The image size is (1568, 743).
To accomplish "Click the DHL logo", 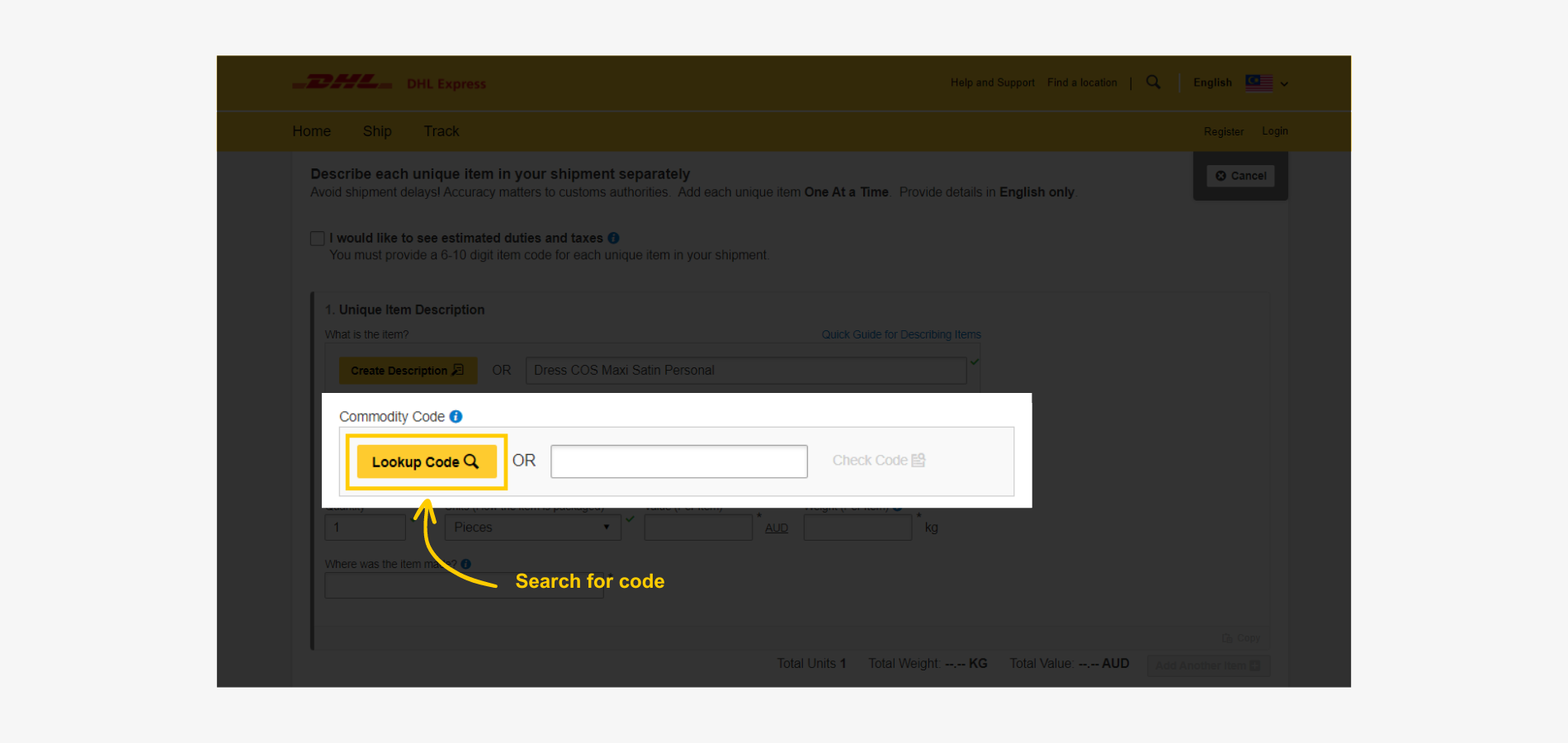I will (x=342, y=83).
